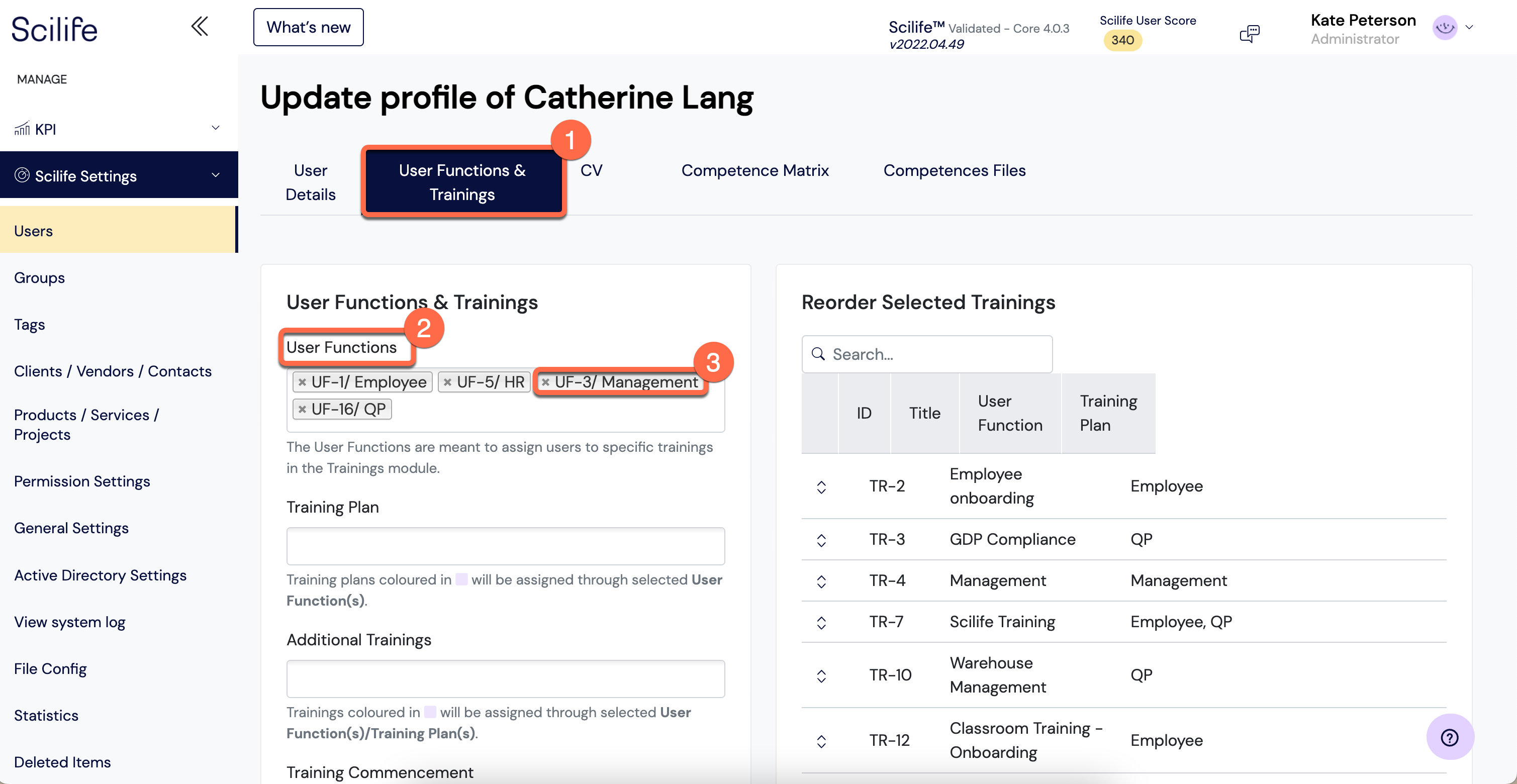Click 'Classroom Training - Onboarding' title
Viewport: 1517px width, 784px height.
(x=1026, y=740)
